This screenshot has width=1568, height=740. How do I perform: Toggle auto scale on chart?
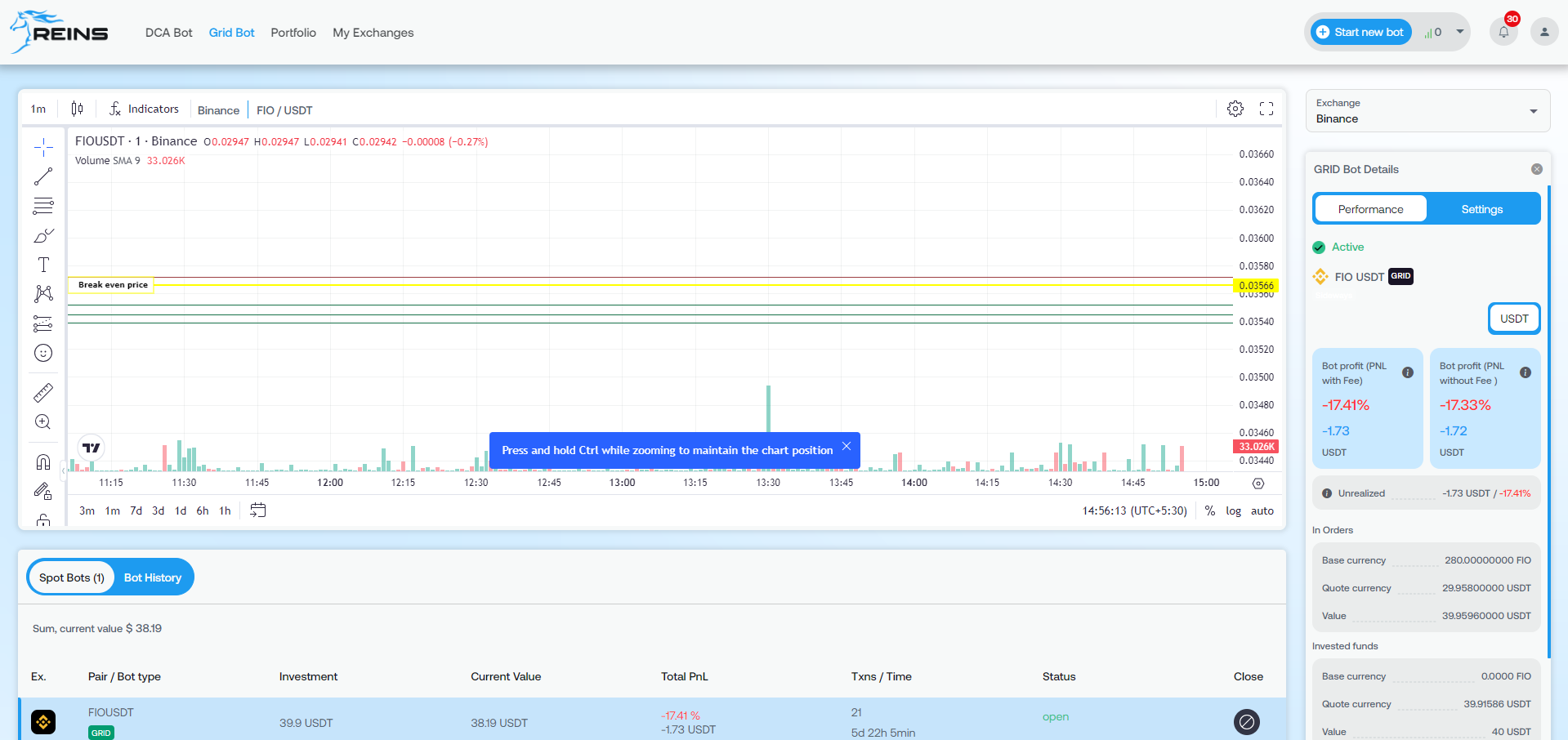coord(1262,510)
